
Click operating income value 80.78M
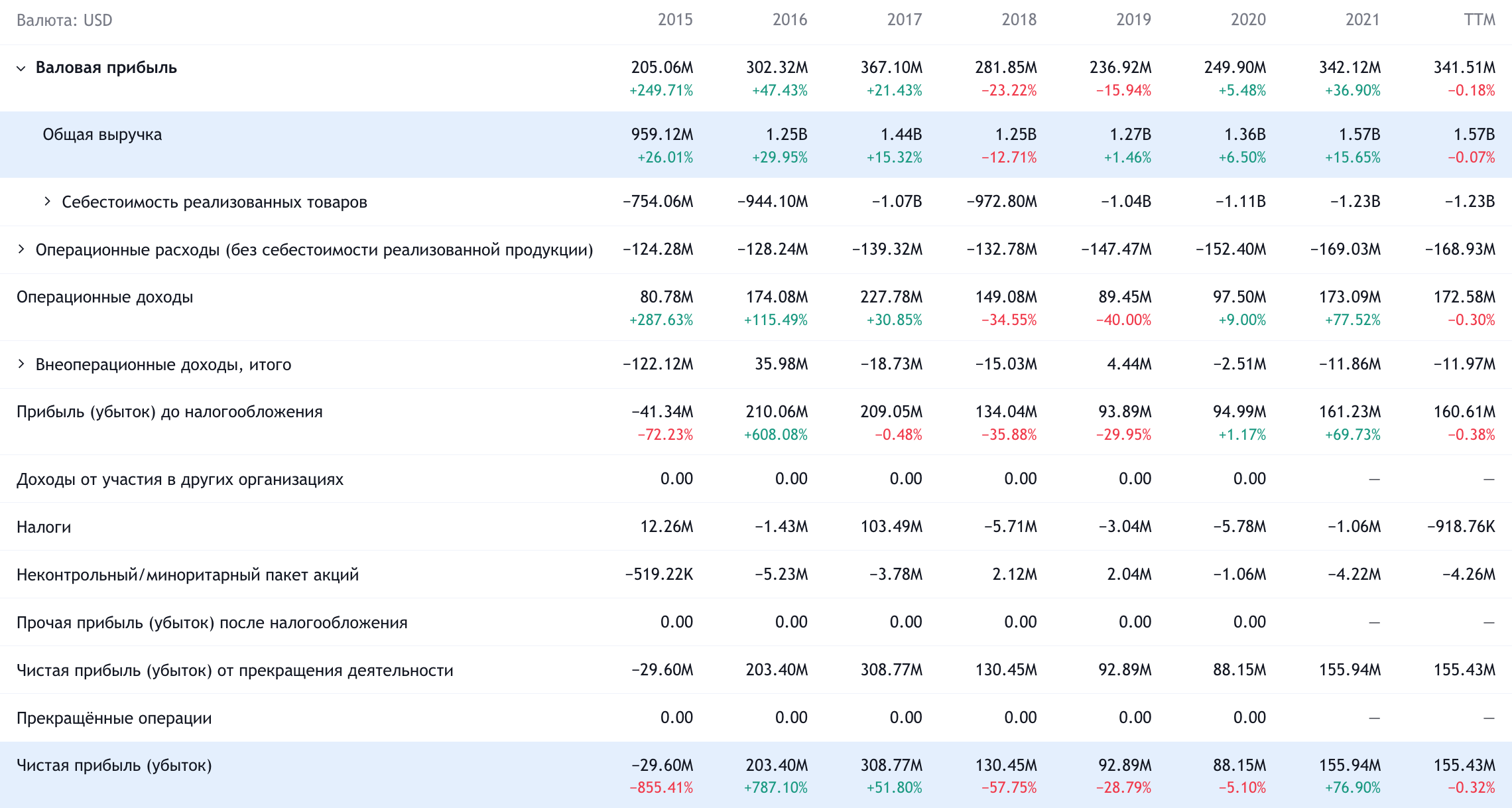[x=666, y=297]
